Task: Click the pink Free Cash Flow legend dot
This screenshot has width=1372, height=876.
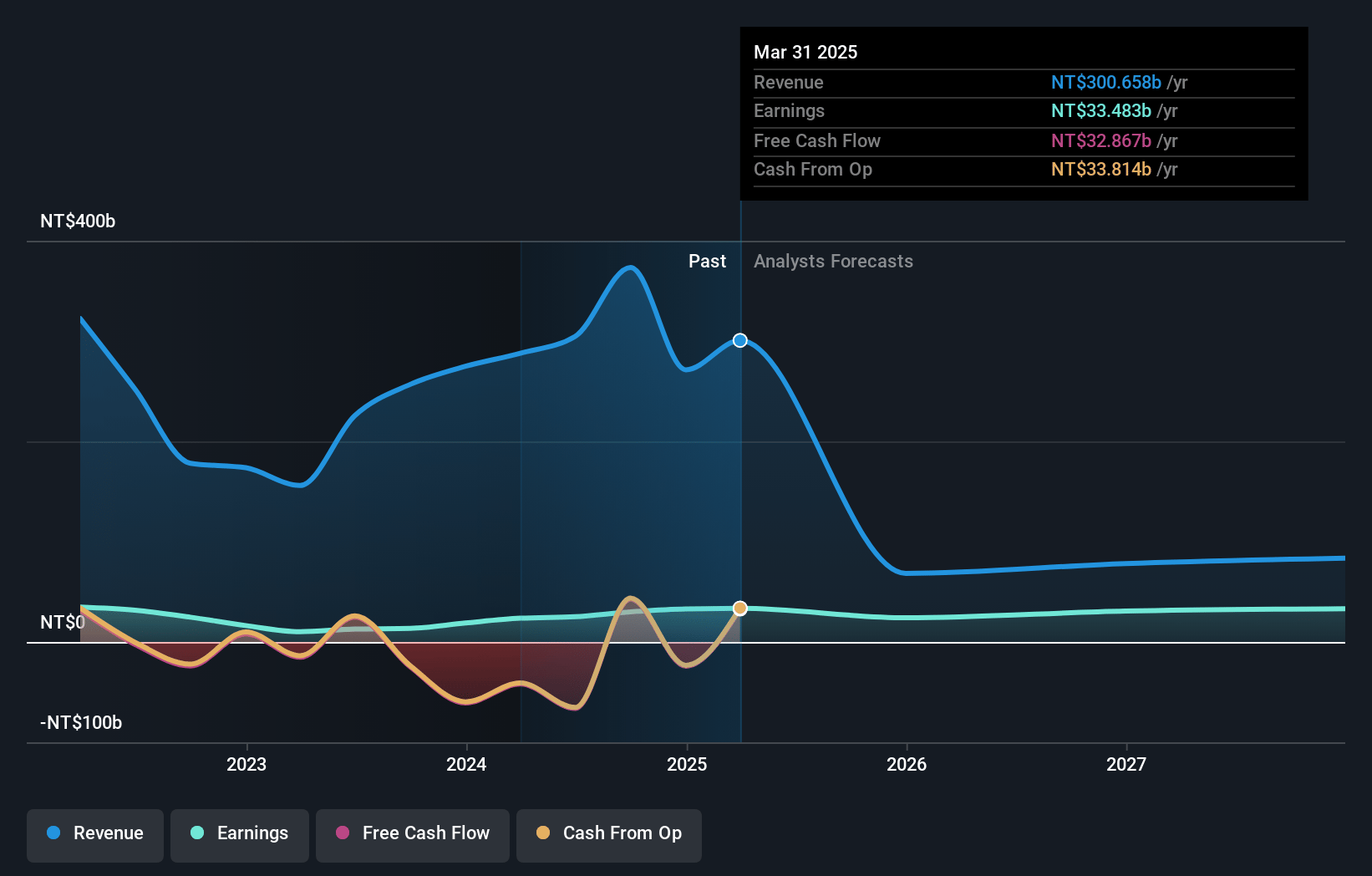Action: 343,833
